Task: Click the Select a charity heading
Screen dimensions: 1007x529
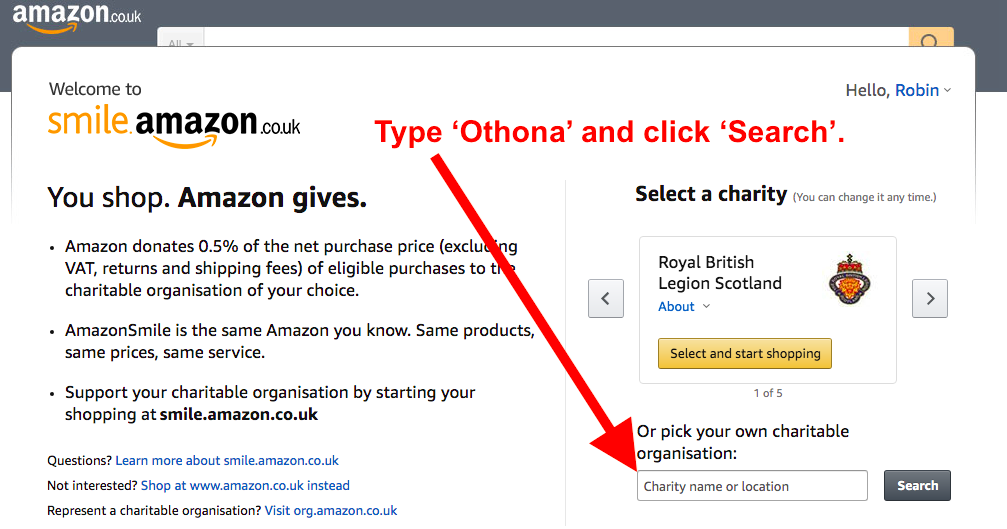Action: click(711, 194)
